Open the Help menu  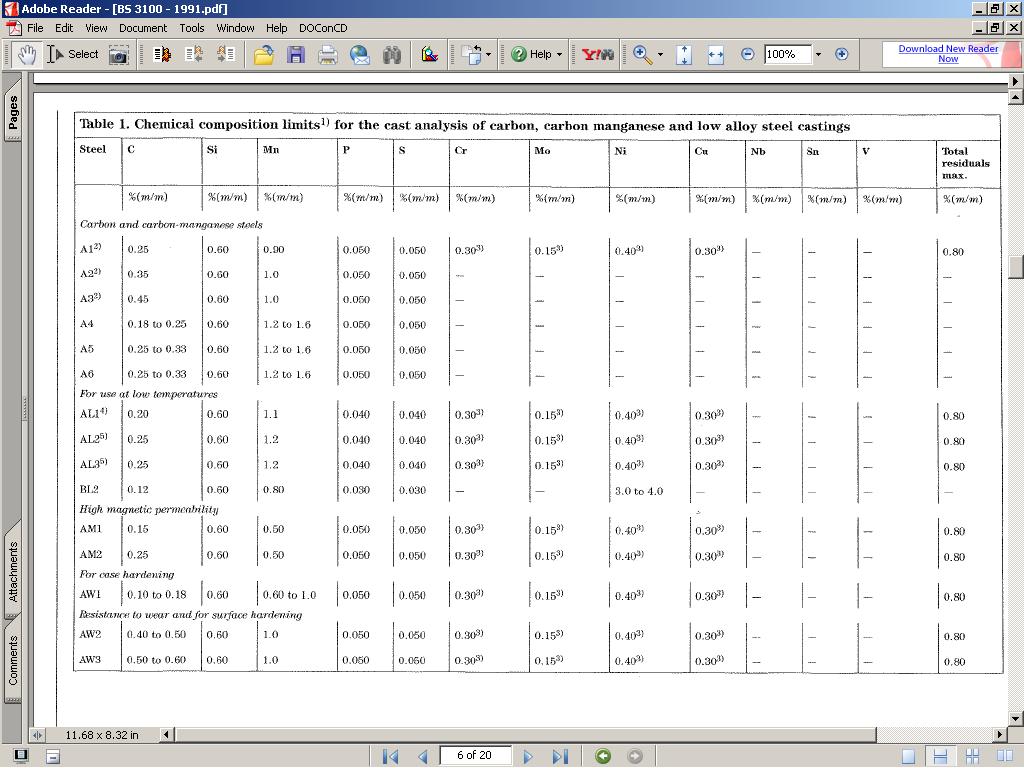276,28
